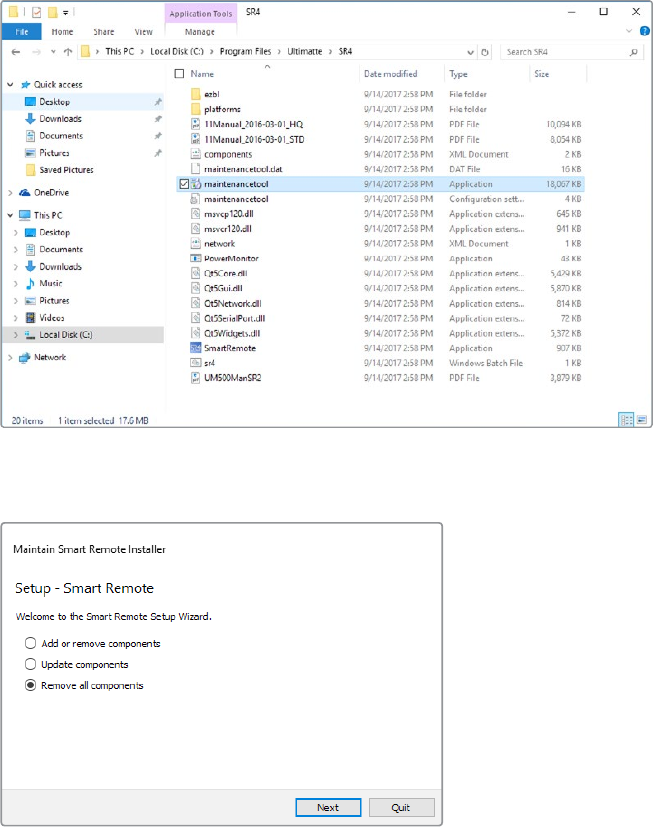Image resolution: width=653 pixels, height=827 pixels.
Task: Open OneDrive in navigation pane
Action: pos(52,193)
